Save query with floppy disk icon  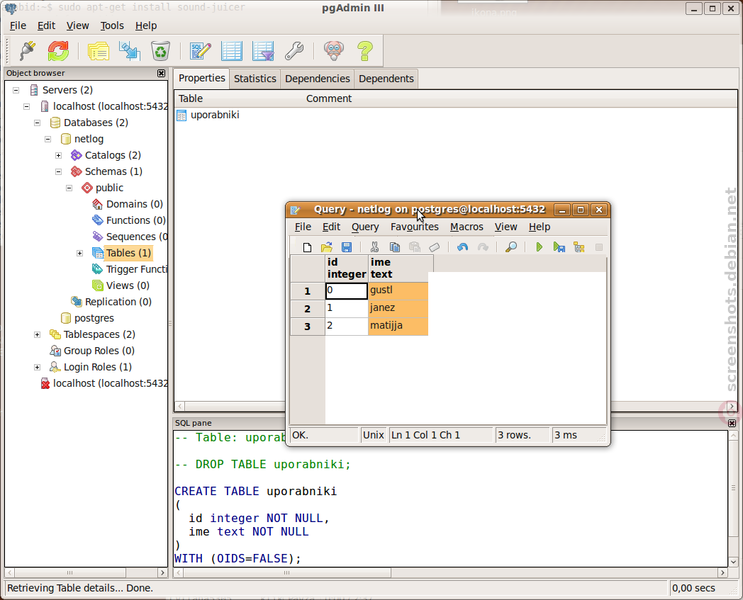(x=347, y=247)
